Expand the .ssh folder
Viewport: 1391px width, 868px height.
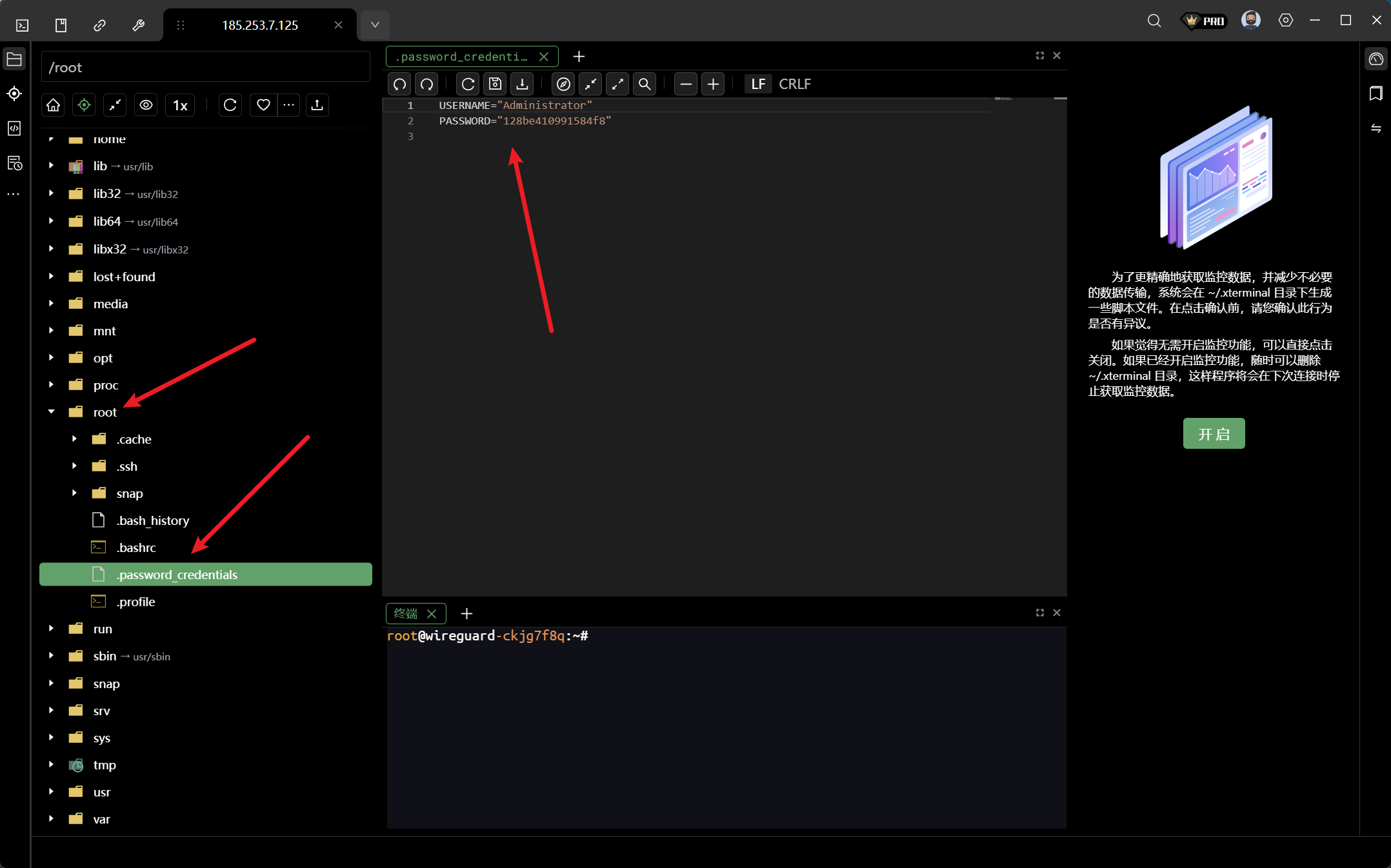[74, 466]
